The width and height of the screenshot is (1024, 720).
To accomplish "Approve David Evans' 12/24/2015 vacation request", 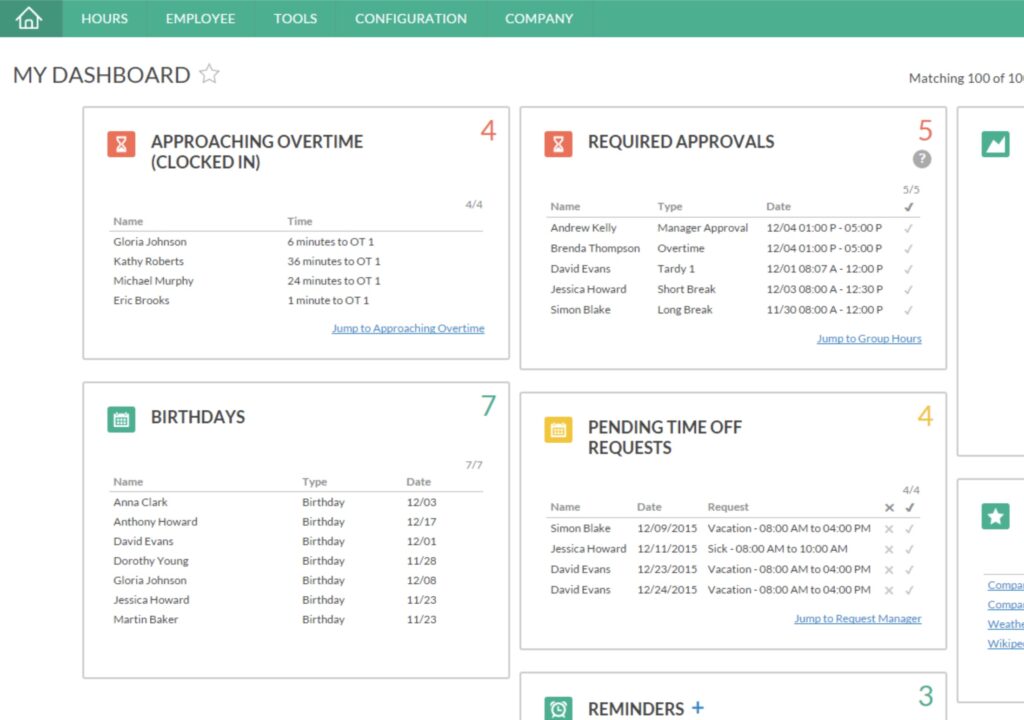I will [910, 590].
